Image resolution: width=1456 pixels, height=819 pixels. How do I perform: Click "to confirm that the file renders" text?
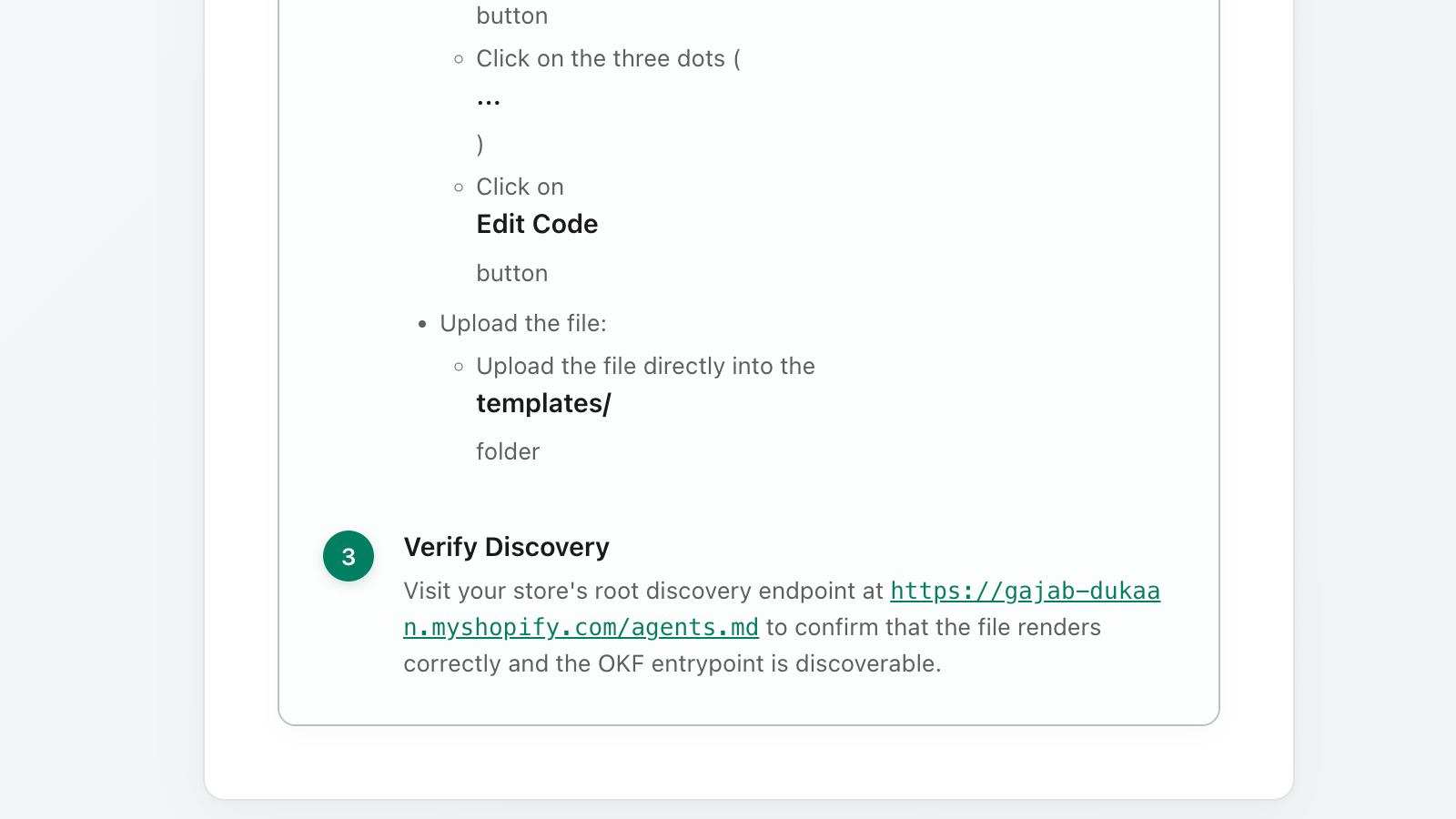(934, 627)
